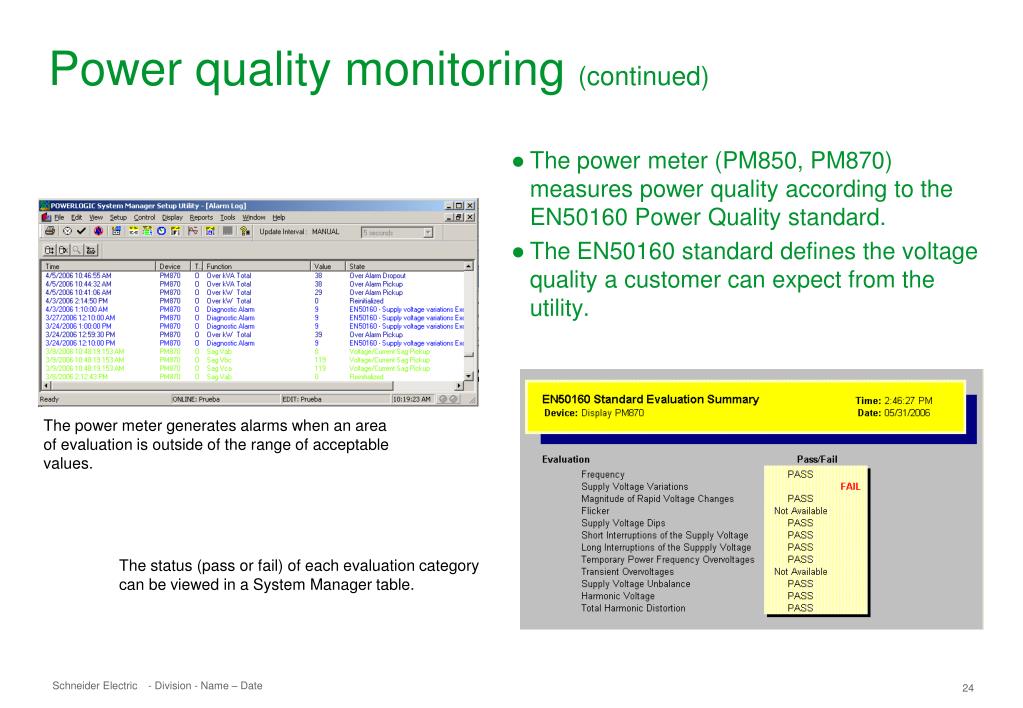
Task: Click the clock icon beside the printer
Action: tap(67, 231)
